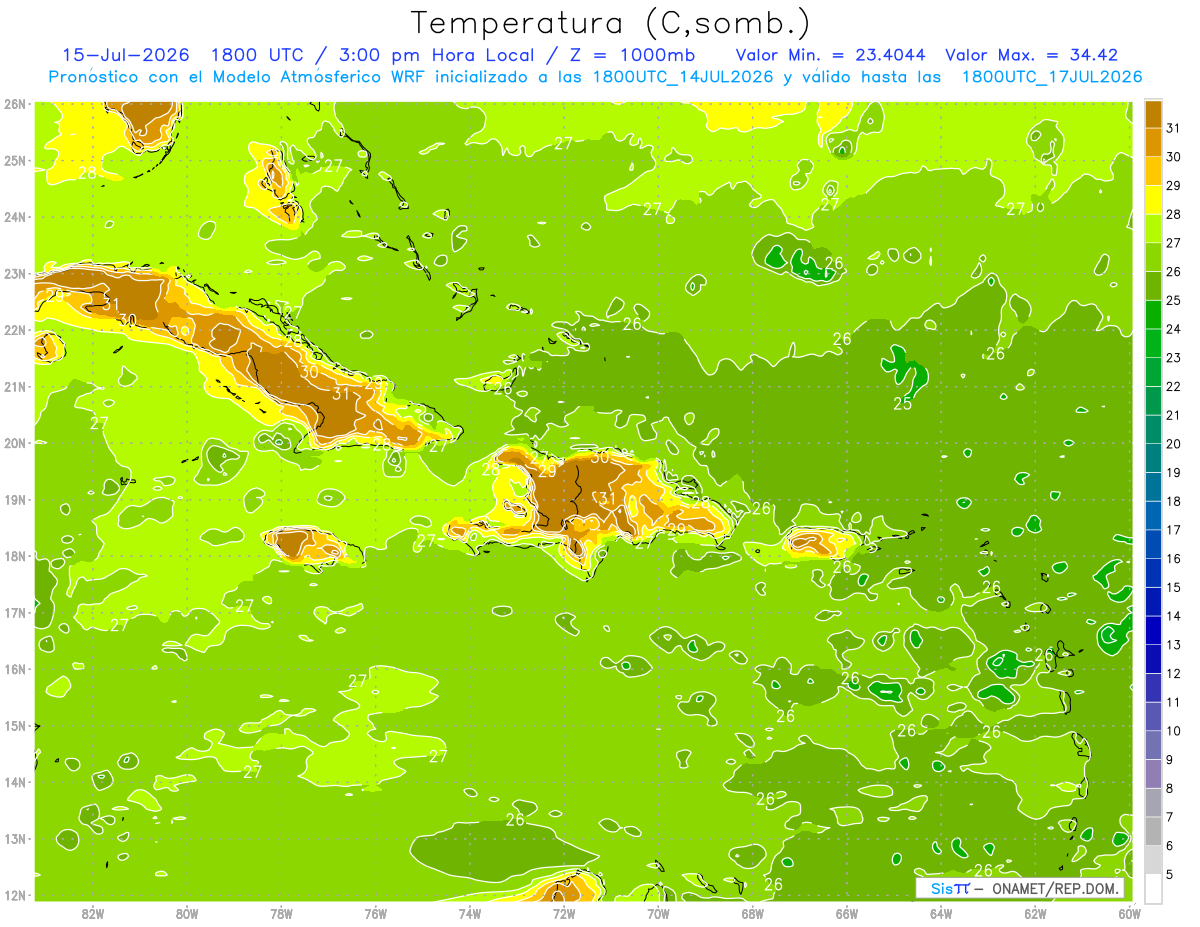Click the '80W' longitude axis label
This screenshot has height=927, width=1200.
187,913
